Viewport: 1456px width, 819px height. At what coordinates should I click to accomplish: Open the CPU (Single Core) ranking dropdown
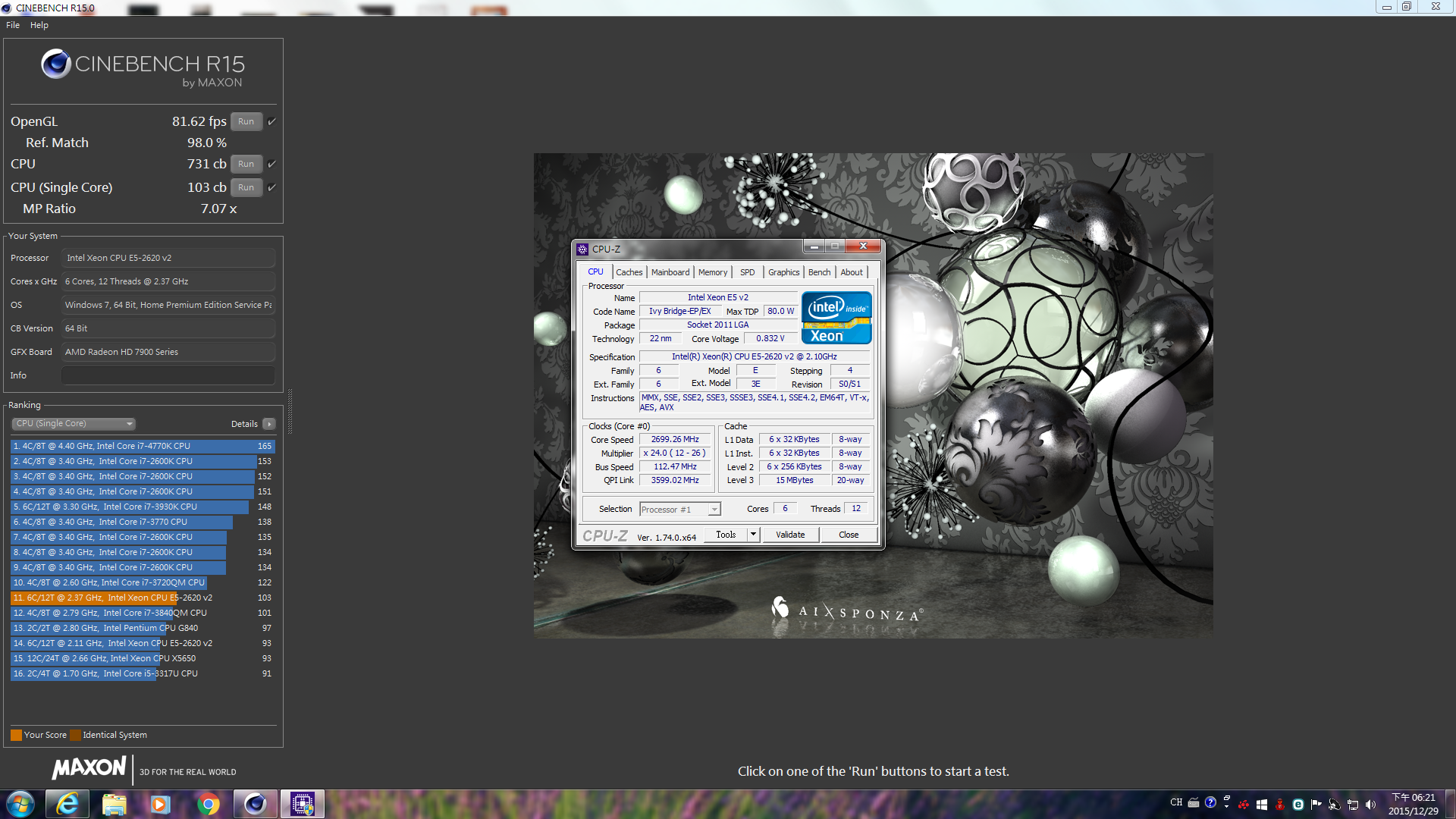(74, 424)
